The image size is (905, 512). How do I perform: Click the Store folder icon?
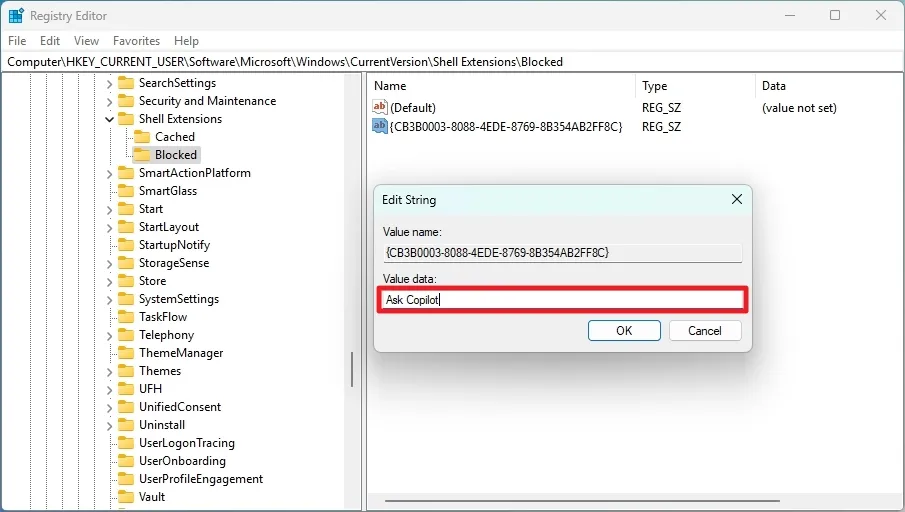pyautogui.click(x=126, y=281)
